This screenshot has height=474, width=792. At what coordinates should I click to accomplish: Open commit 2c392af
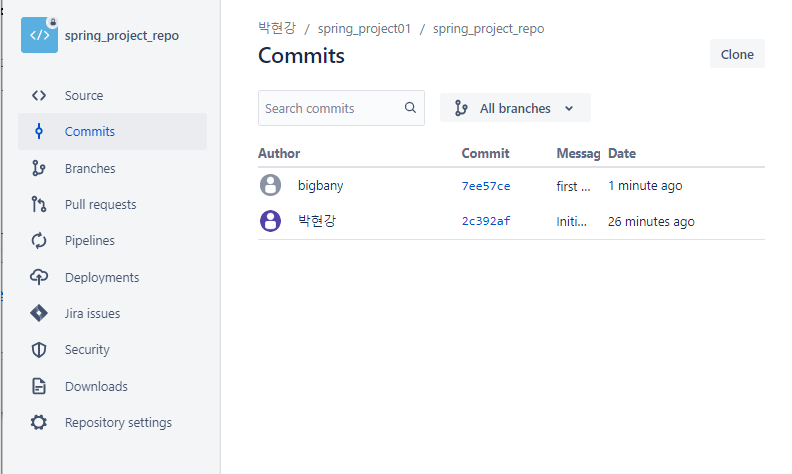point(486,221)
